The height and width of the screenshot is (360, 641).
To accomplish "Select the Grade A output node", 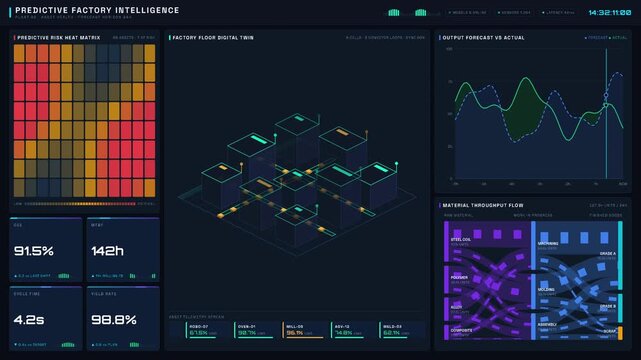I will click(x=620, y=255).
